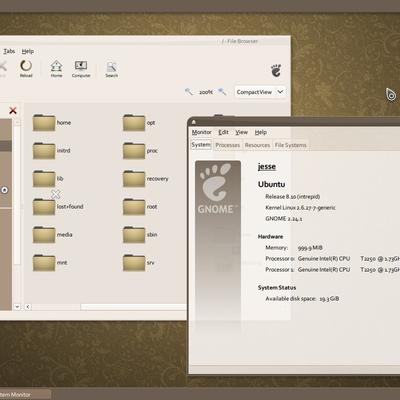Zoom in with right magnifier icon
Image resolution: width=400 pixels, height=400 pixels.
click(222, 92)
